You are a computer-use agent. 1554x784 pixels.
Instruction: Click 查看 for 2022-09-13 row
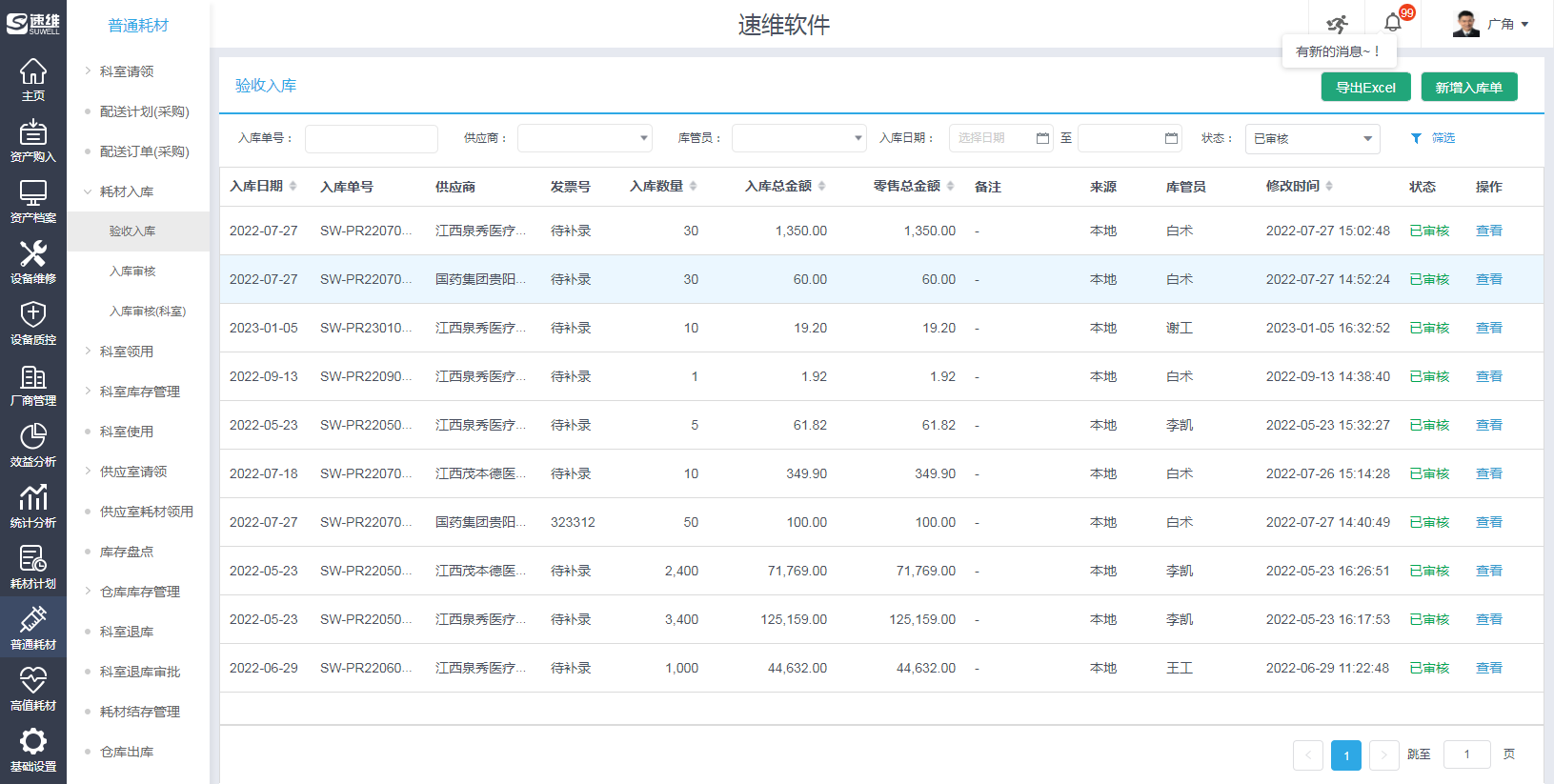click(x=1488, y=376)
